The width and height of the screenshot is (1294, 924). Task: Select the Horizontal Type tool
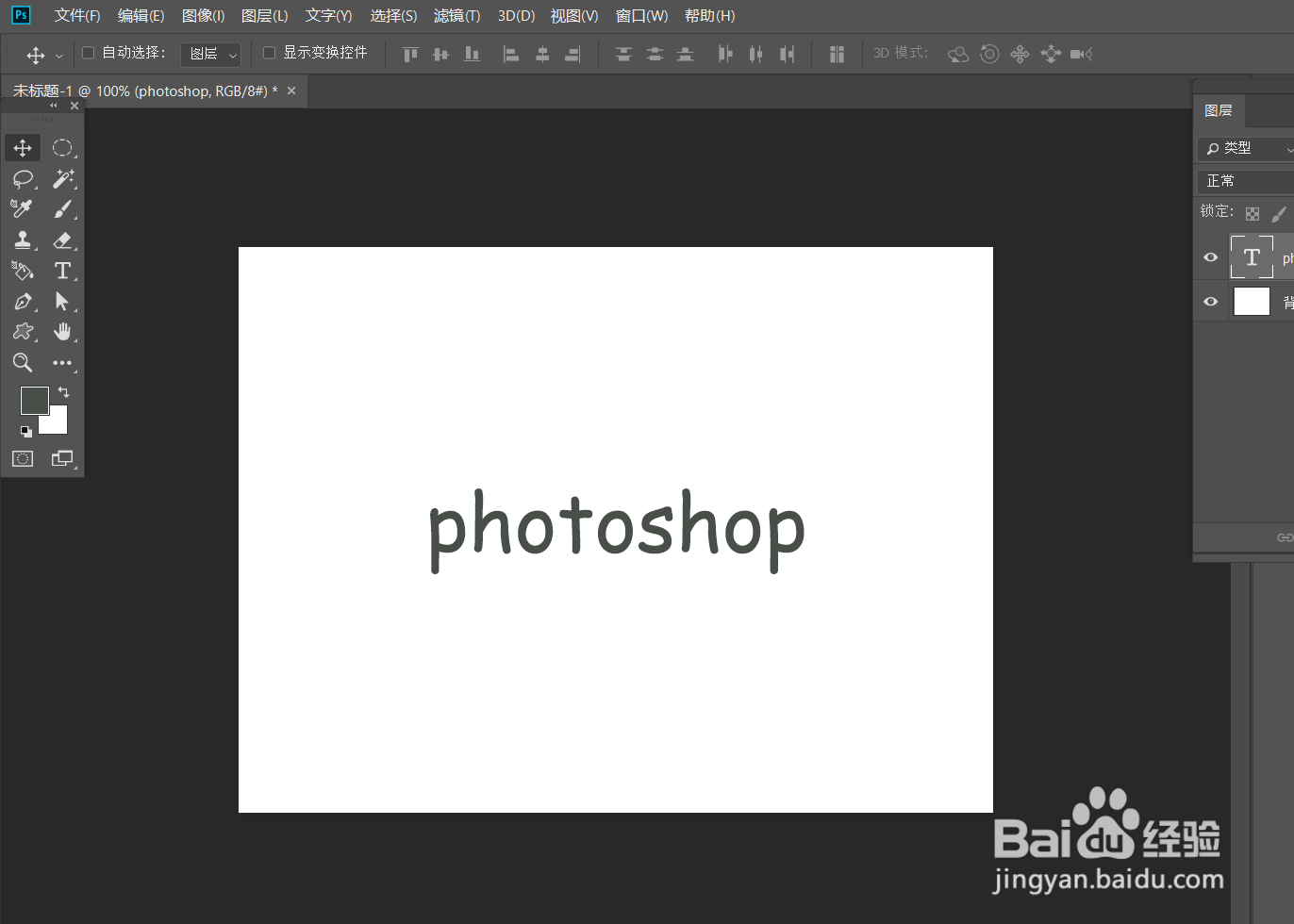[x=62, y=271]
